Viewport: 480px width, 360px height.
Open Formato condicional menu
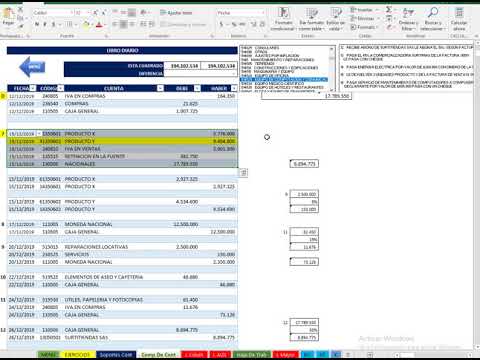(283, 18)
